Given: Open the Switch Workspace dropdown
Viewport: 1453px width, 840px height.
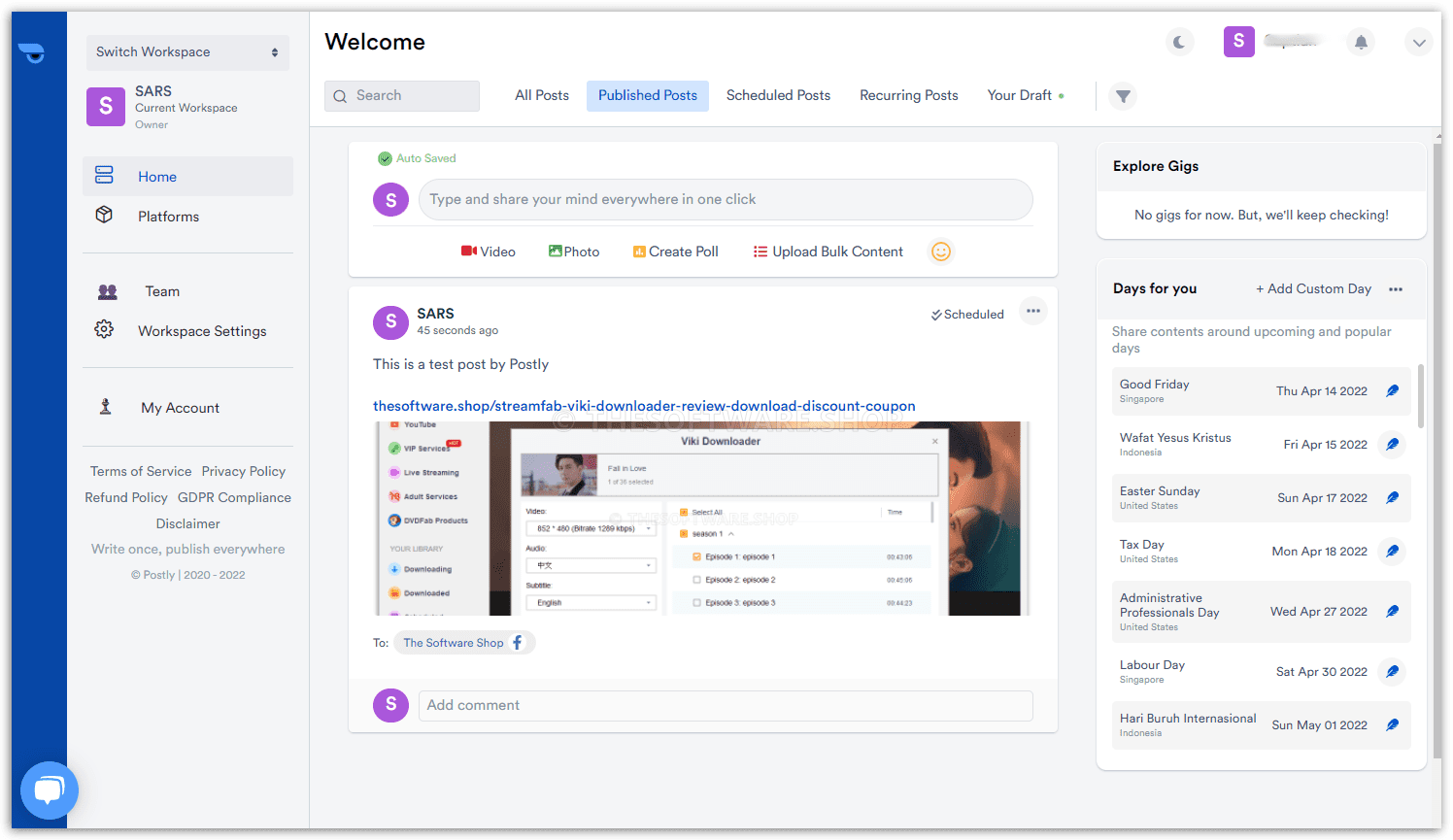Looking at the screenshot, I should coord(187,52).
